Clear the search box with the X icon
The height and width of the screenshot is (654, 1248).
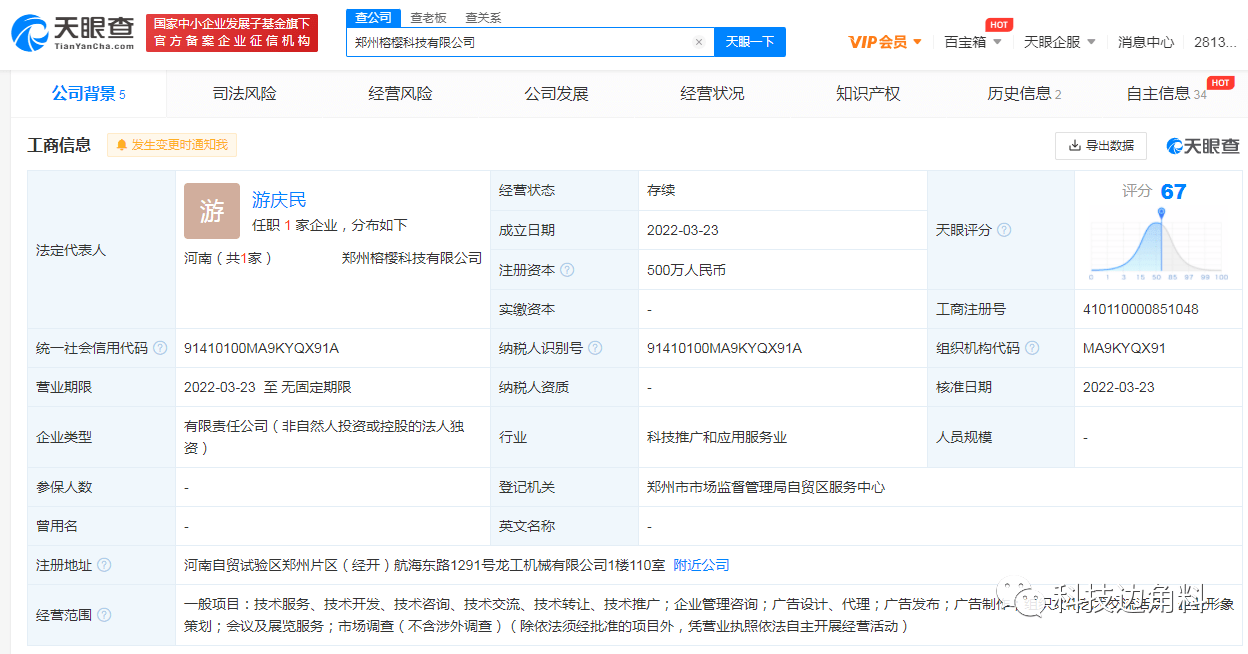699,42
